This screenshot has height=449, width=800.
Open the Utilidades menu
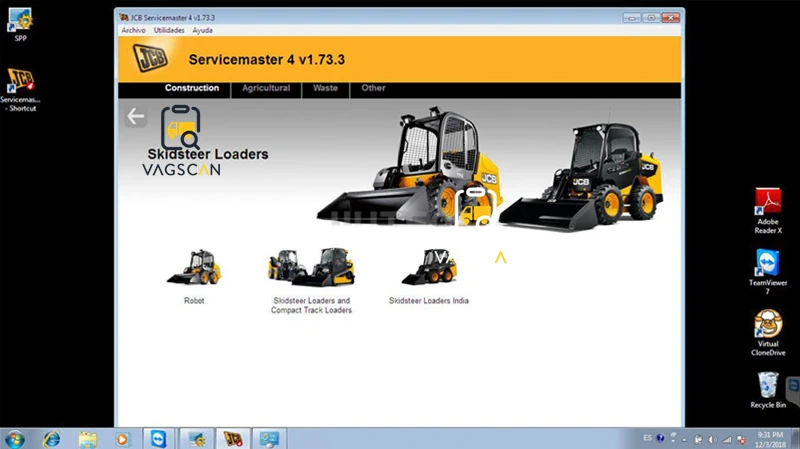coord(169,30)
